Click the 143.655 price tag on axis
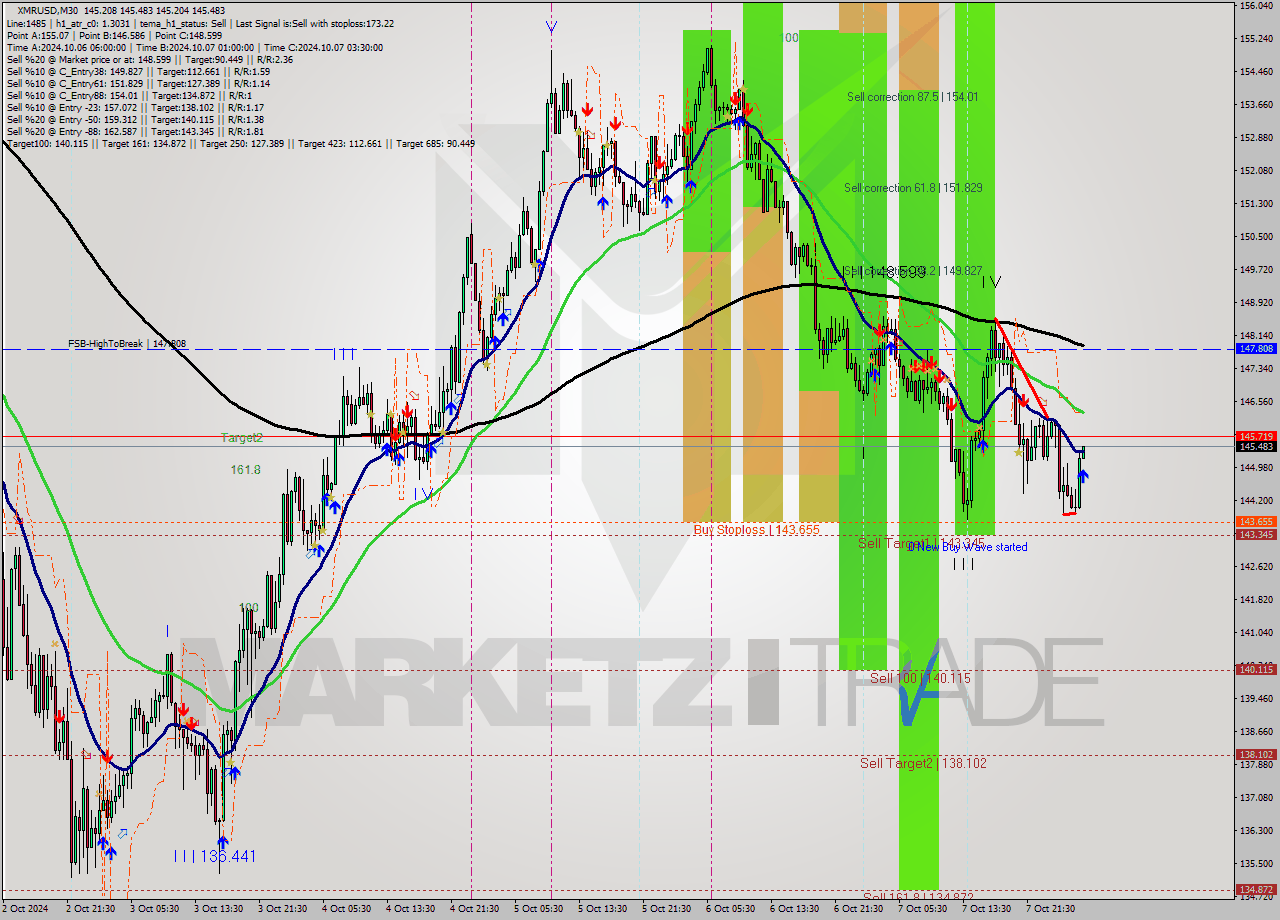 pyautogui.click(x=1256, y=522)
